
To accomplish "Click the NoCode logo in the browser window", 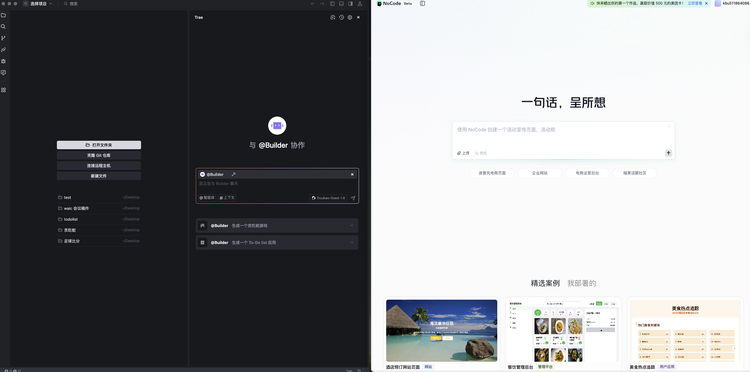I will click(389, 3).
